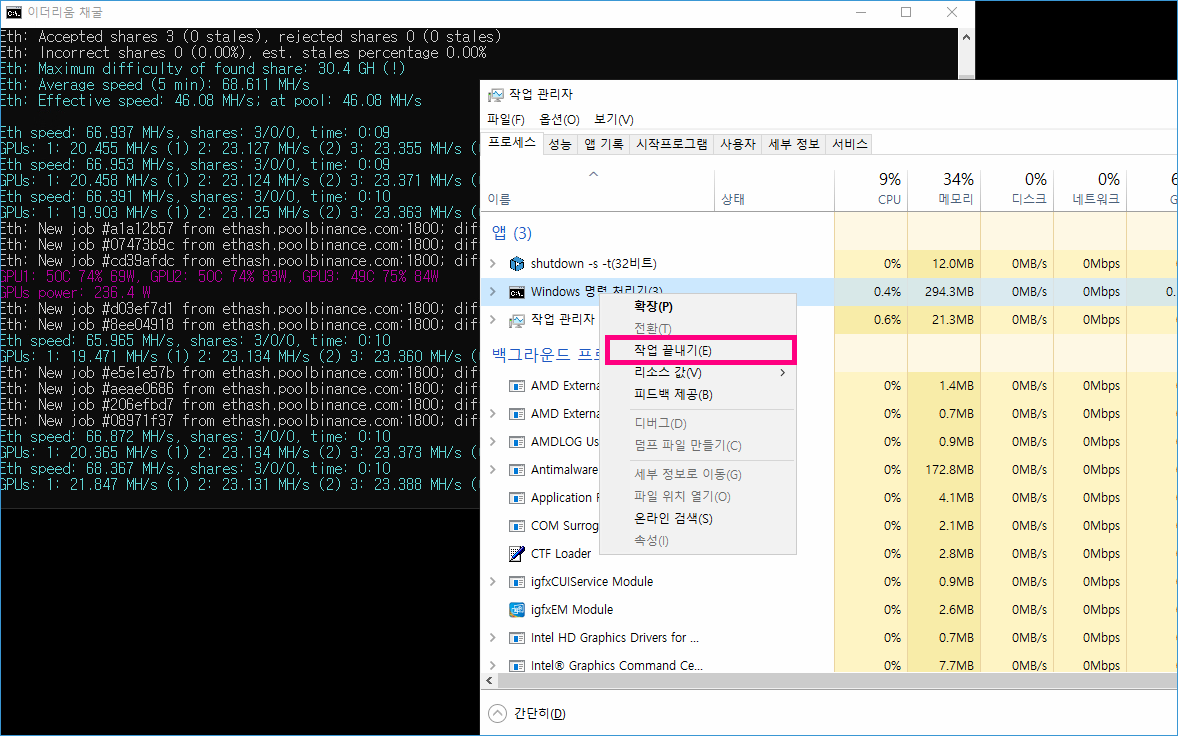
Task: Open the 리소스 값(V) submenu
Action: tap(698, 373)
